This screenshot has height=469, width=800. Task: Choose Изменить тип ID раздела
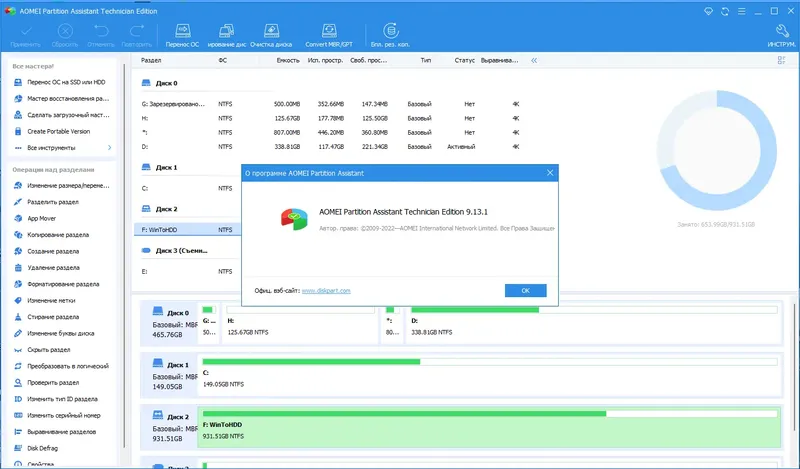[56, 399]
